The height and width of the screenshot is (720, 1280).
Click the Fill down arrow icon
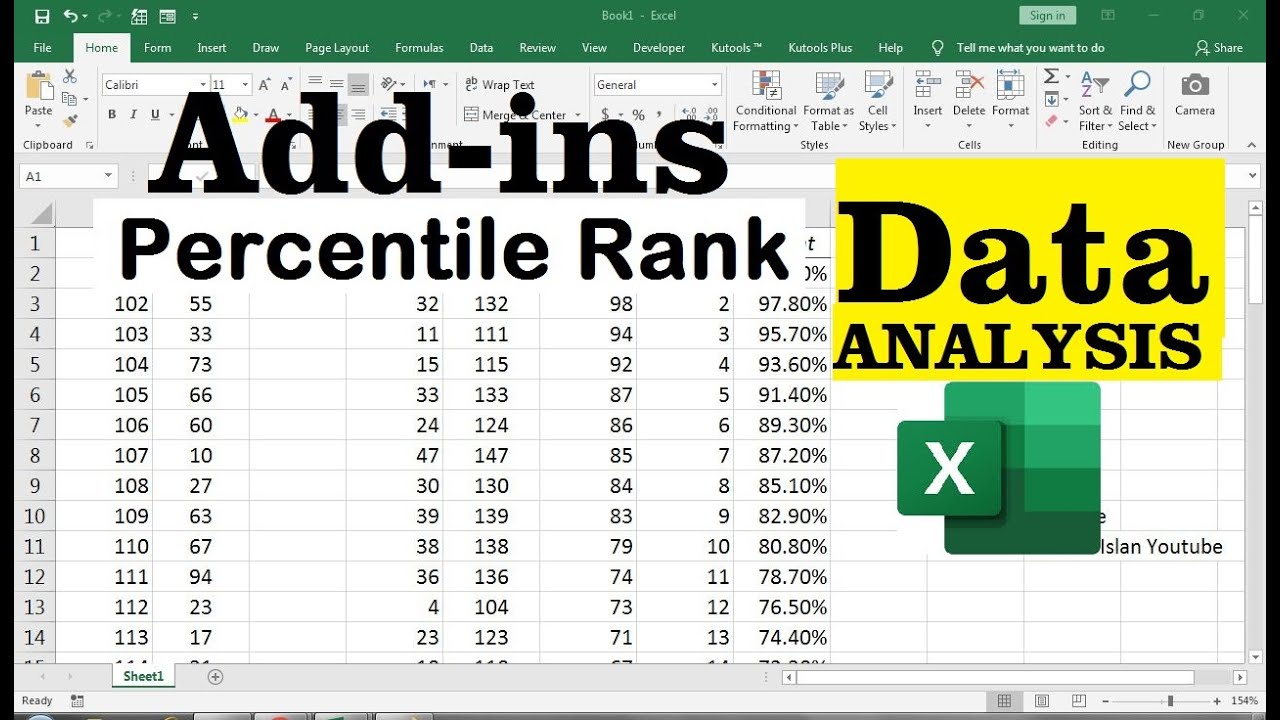point(1051,99)
